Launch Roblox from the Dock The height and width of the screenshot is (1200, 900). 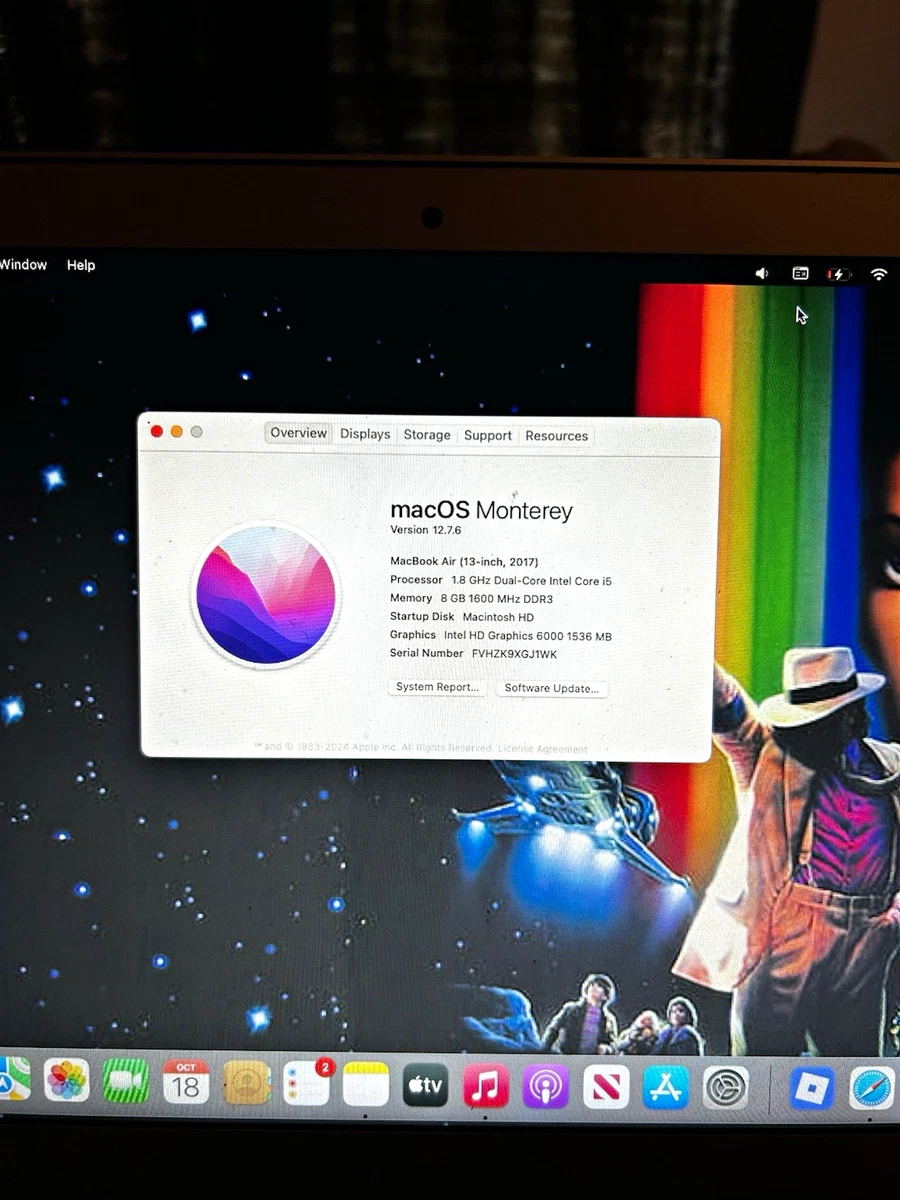(x=813, y=1088)
